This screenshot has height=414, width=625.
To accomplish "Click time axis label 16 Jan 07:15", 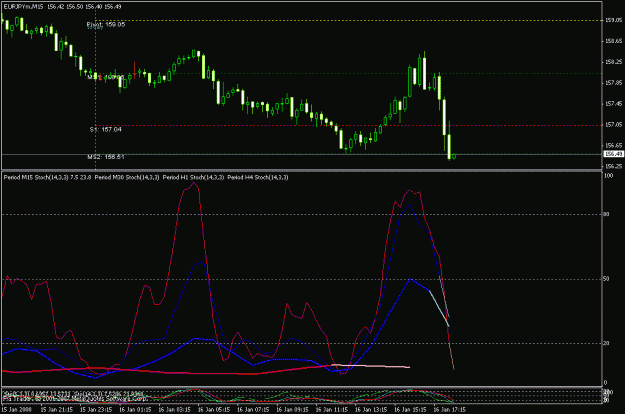I will [253, 410].
